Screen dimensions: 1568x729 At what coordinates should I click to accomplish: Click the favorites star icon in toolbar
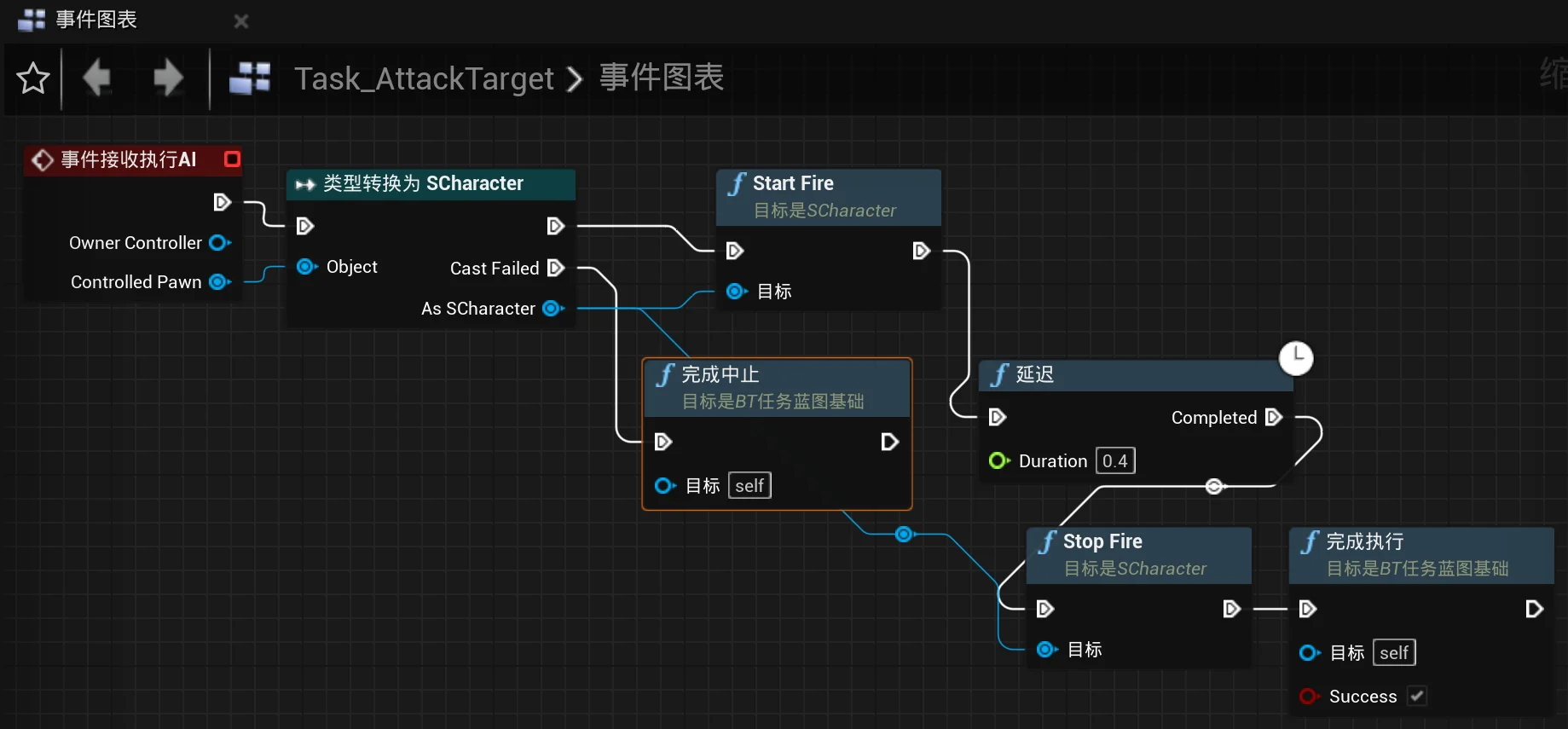tap(33, 78)
